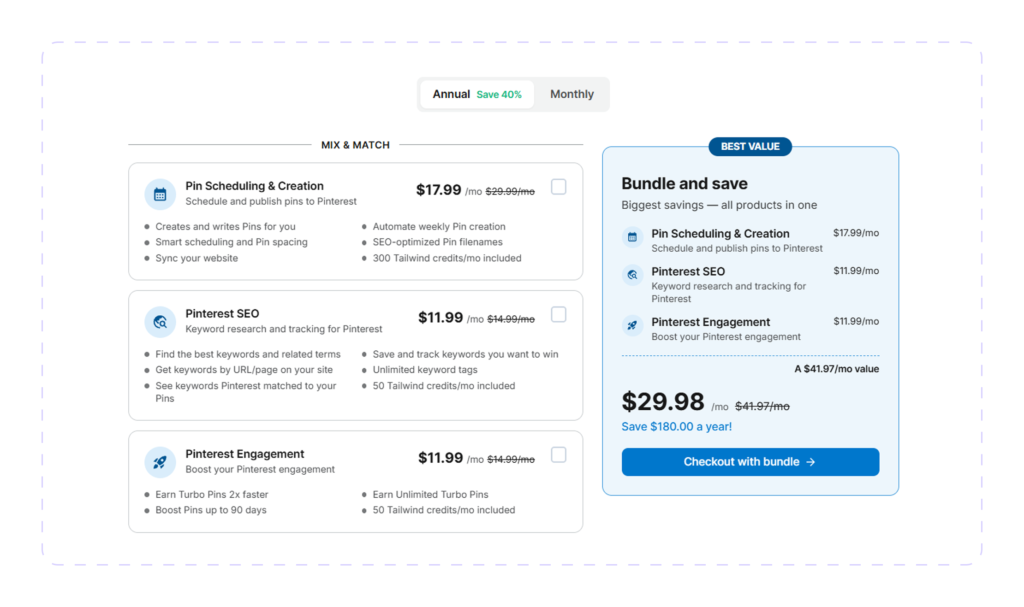Tick the Pinterest SEO plan checkbox
This screenshot has width=1024, height=607.
pos(558,314)
